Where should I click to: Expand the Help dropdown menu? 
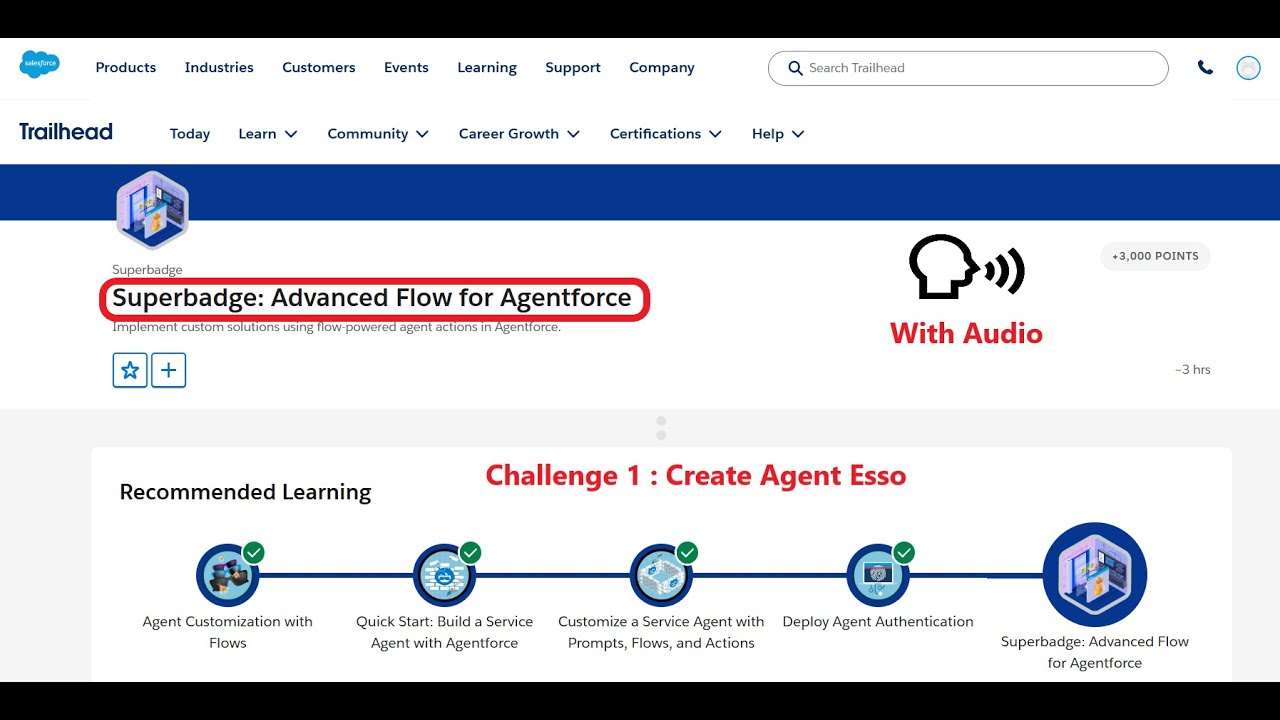point(778,134)
